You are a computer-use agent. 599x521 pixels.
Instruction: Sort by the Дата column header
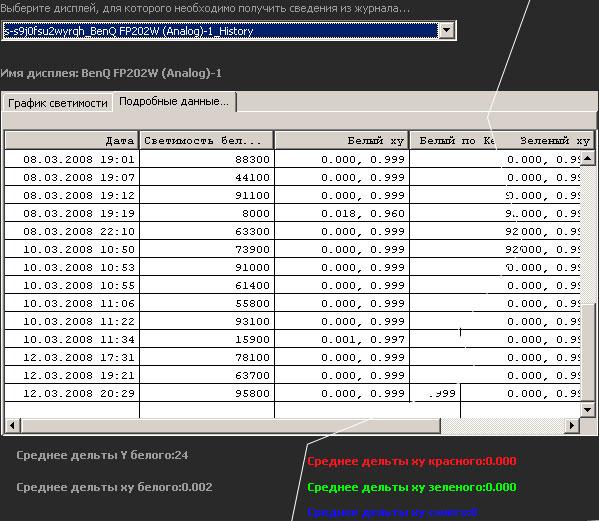(x=72, y=140)
